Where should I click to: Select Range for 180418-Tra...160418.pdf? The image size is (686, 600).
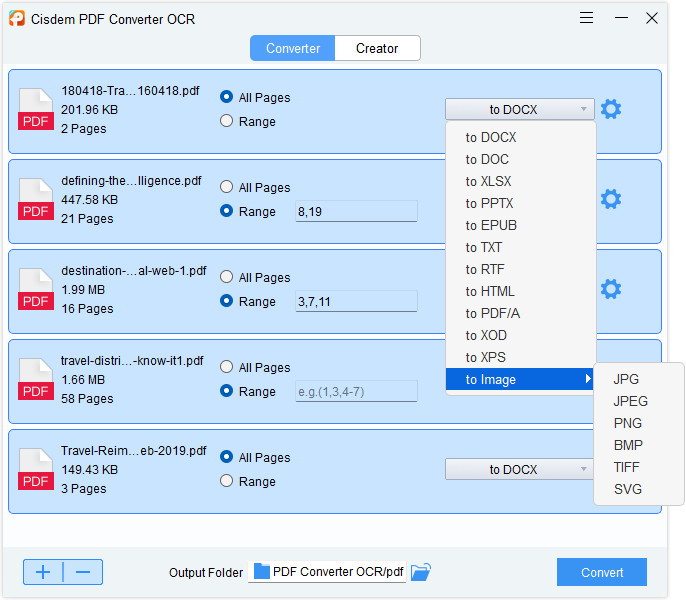tap(226, 121)
